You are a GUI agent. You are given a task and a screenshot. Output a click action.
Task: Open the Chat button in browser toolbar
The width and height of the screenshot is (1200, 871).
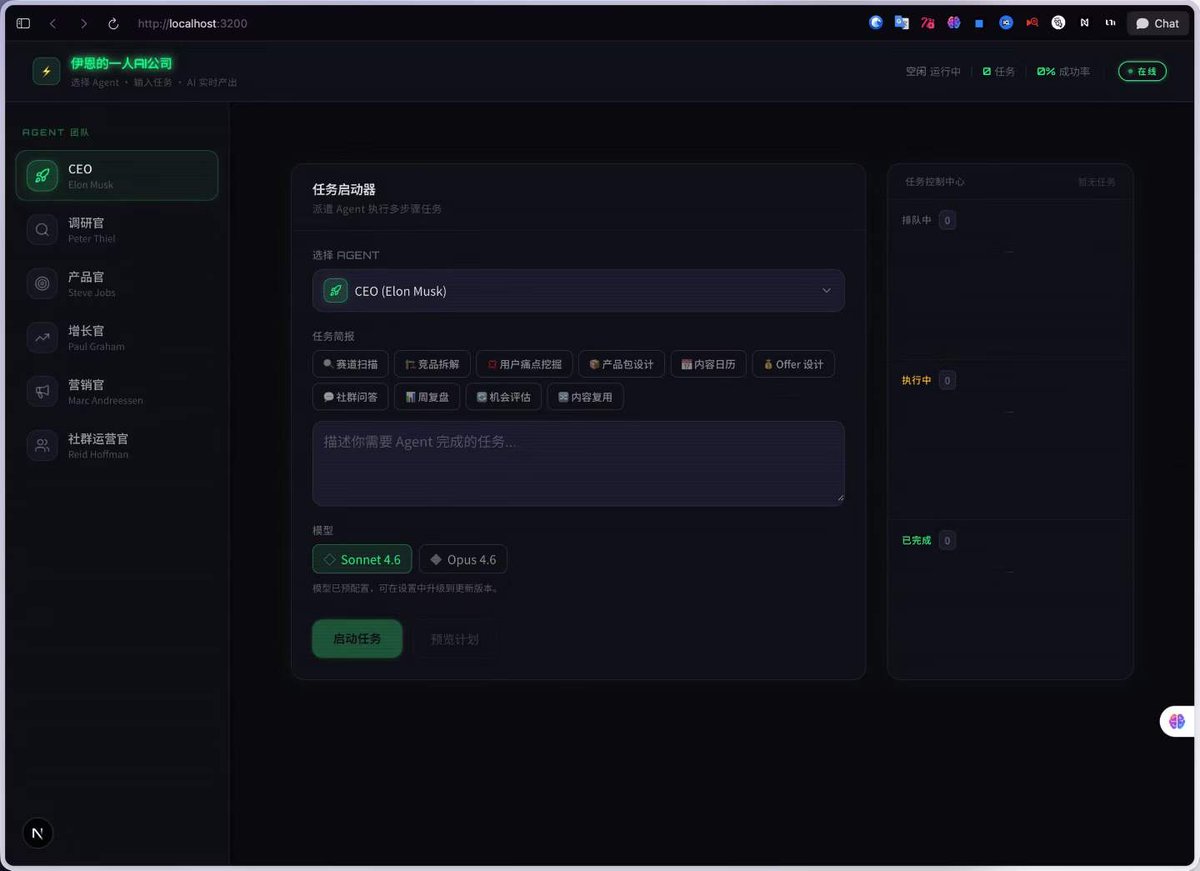click(1158, 23)
